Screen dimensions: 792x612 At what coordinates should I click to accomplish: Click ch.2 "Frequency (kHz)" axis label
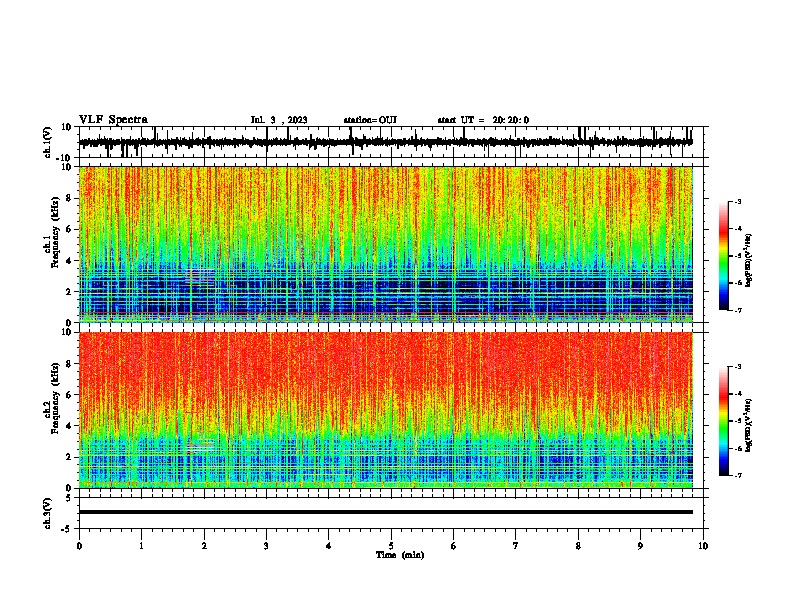coord(56,398)
